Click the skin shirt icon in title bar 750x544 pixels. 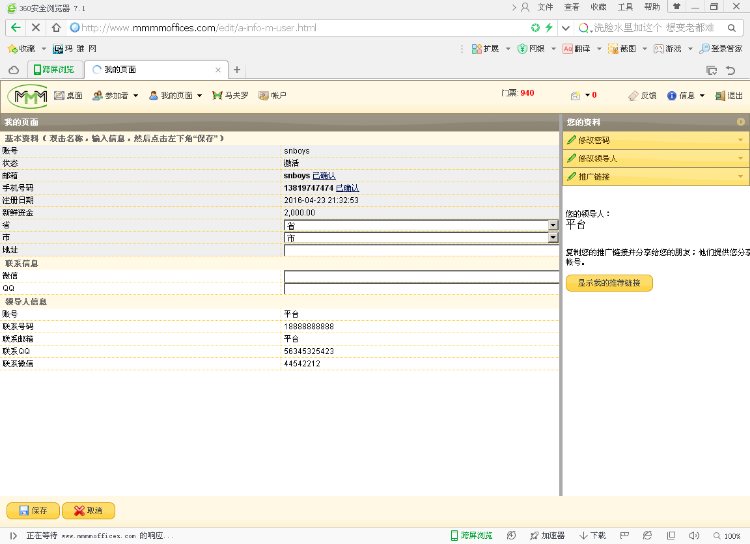coord(676,7)
